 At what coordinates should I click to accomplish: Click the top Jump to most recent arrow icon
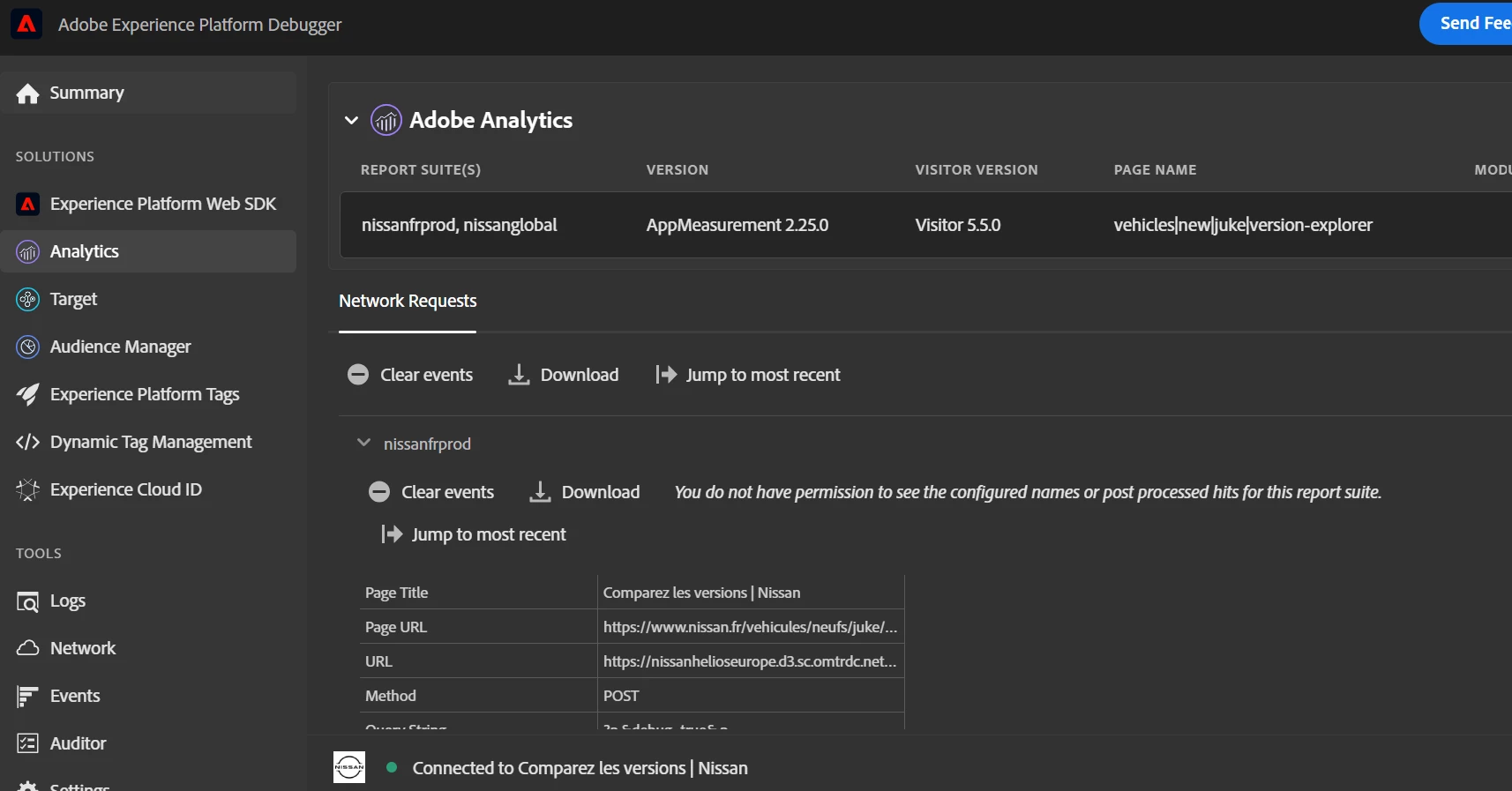pos(666,375)
